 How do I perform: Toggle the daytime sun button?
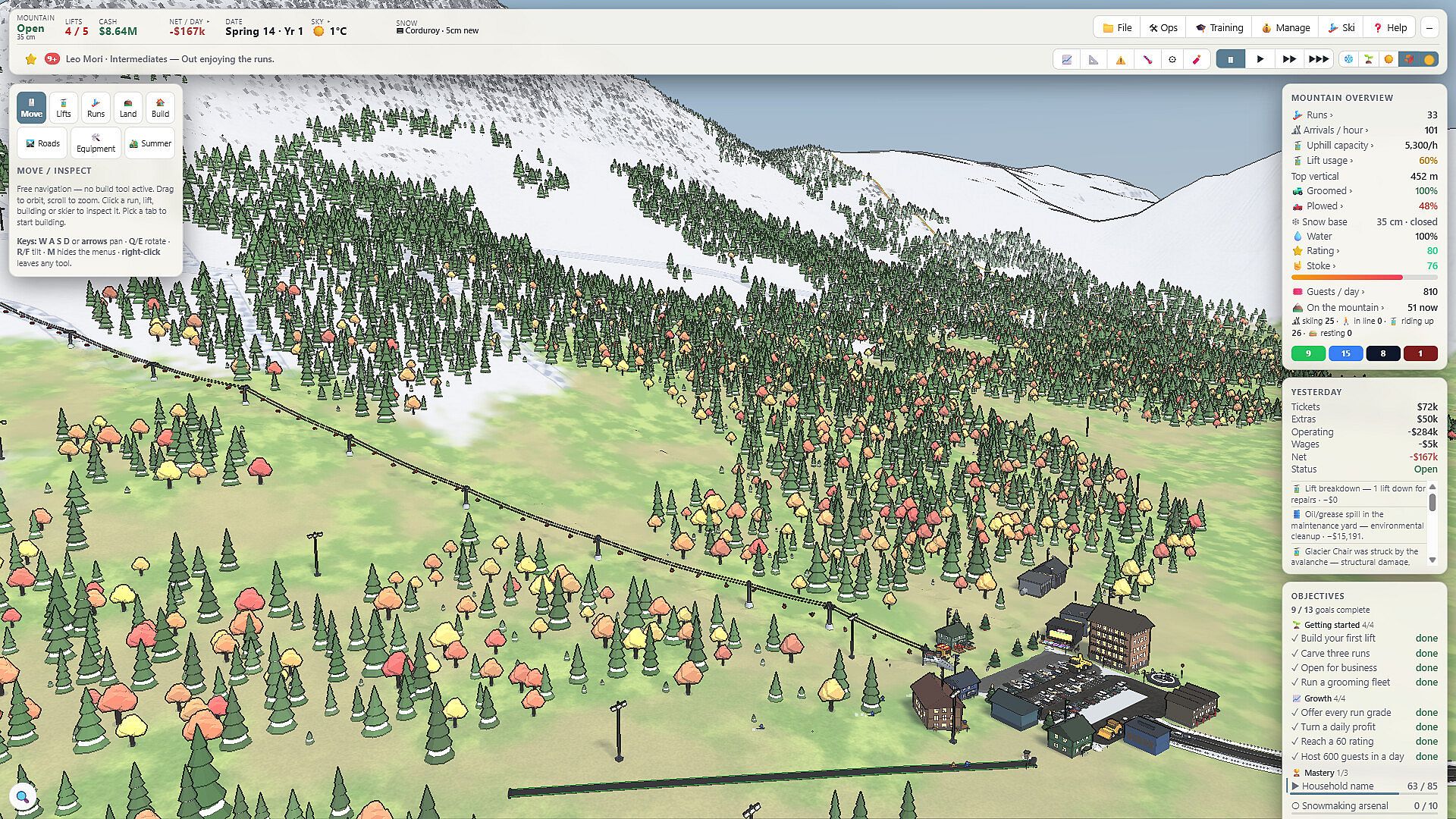click(x=1429, y=59)
